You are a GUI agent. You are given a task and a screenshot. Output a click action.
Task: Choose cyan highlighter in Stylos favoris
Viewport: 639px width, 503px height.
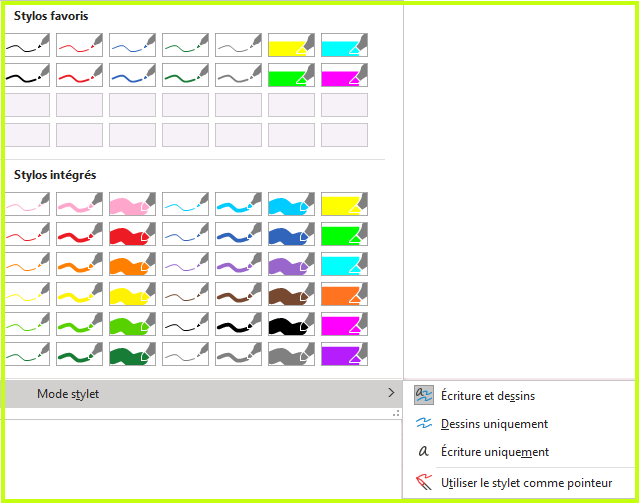tap(344, 45)
